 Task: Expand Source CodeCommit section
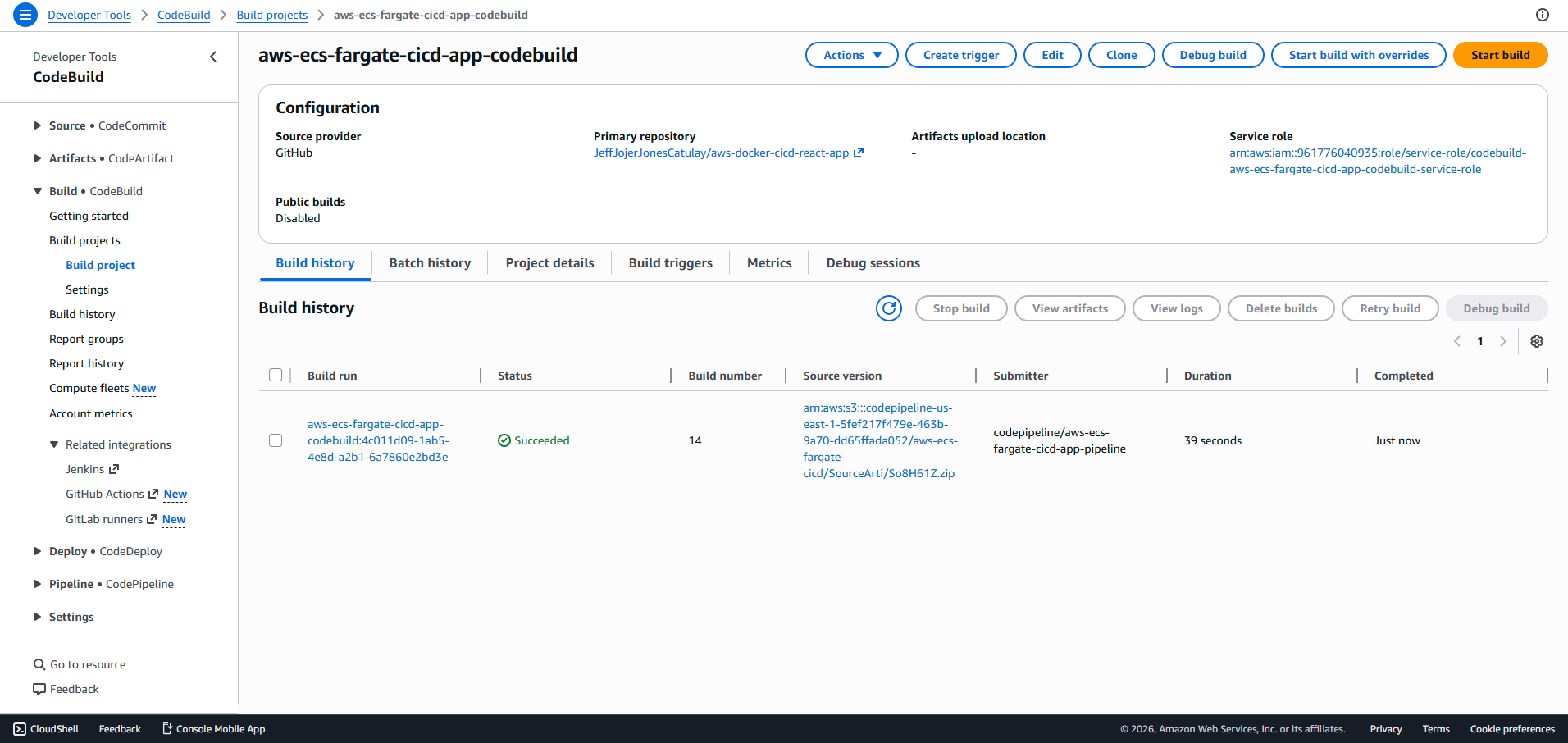pyautogui.click(x=38, y=125)
